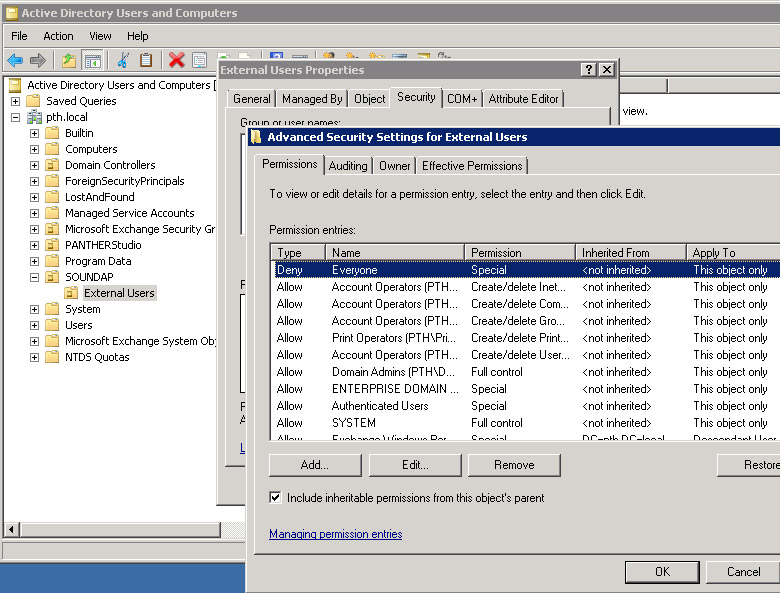The image size is (780, 593).
Task: Click the Add... button
Action: [315, 465]
